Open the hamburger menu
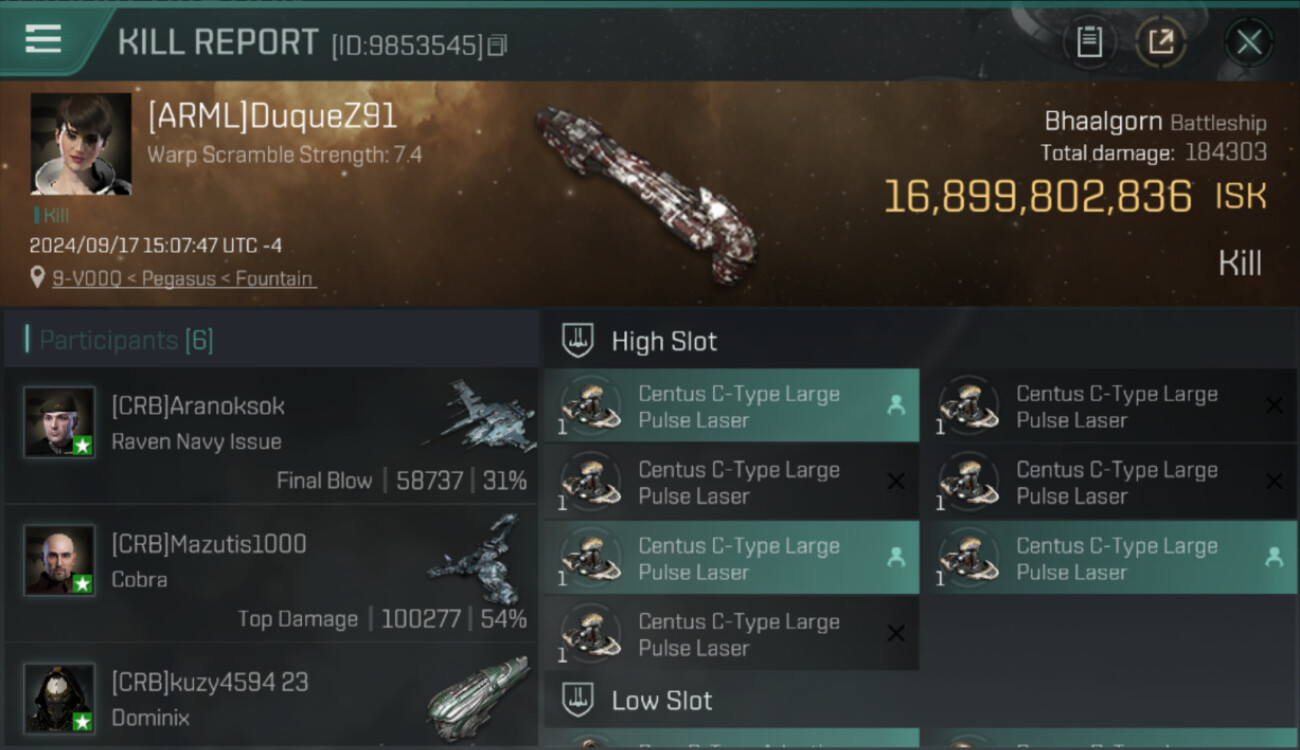 click(43, 40)
